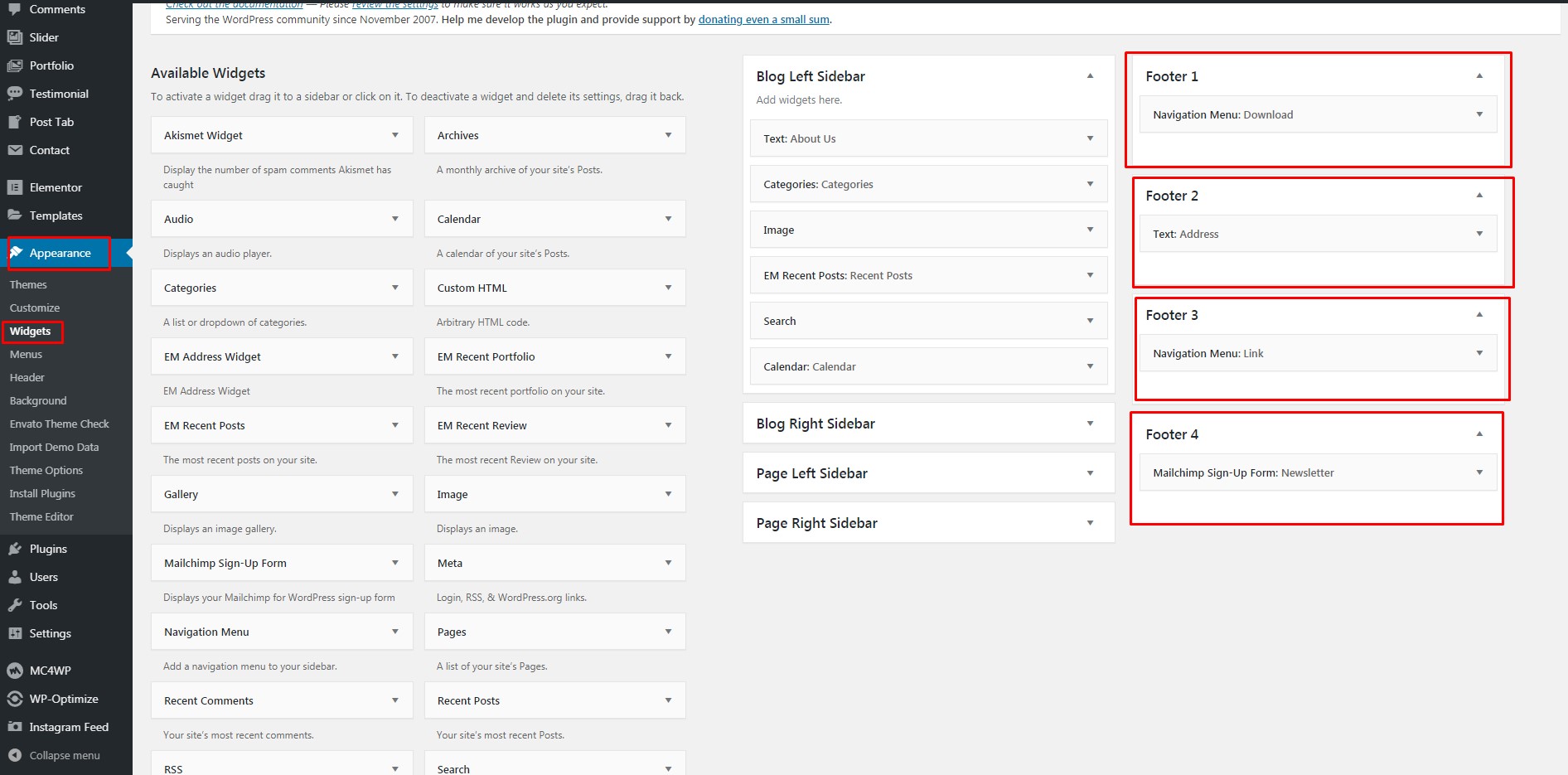The height and width of the screenshot is (775, 1568).
Task: Expand the Audio widget dropdown arrow
Action: click(395, 219)
